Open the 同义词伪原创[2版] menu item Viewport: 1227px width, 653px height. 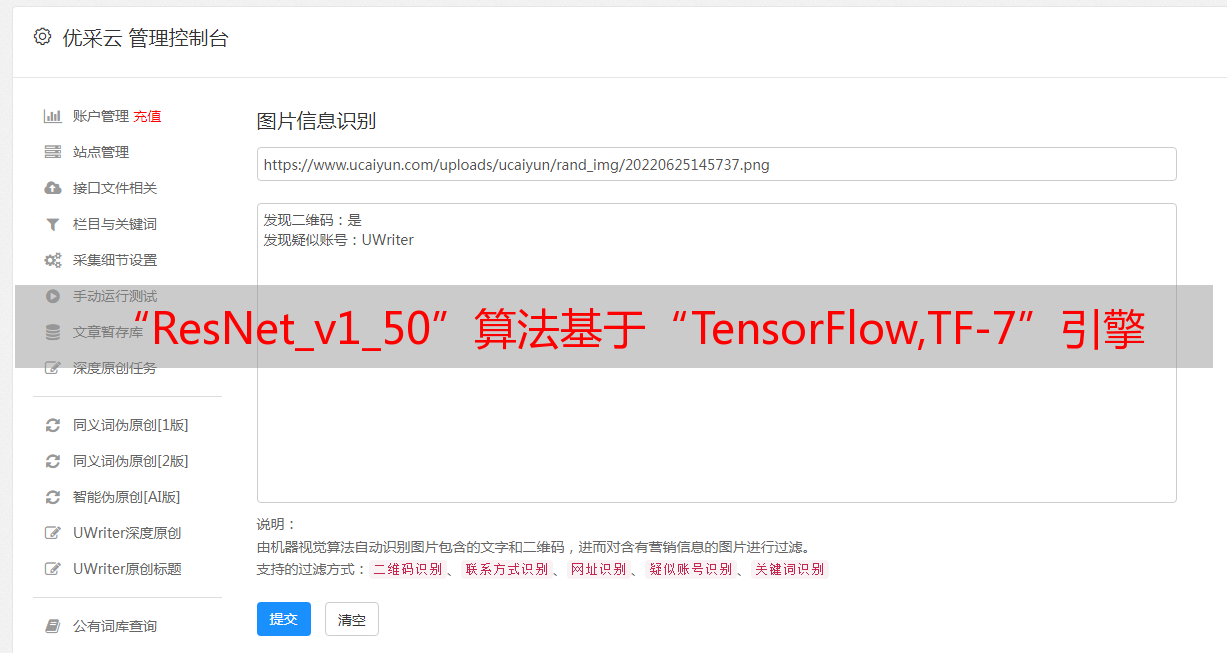(130, 461)
